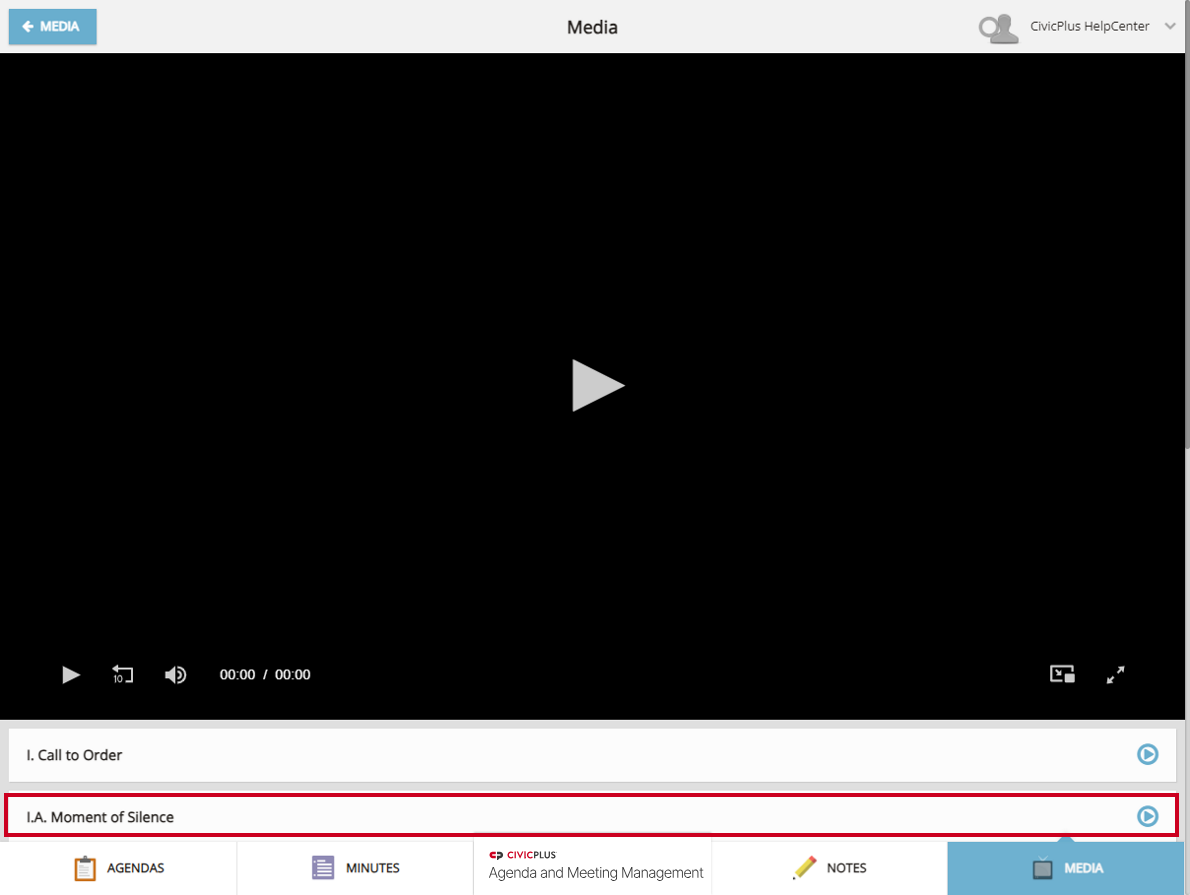Click the small play control in player bar

tap(71, 675)
